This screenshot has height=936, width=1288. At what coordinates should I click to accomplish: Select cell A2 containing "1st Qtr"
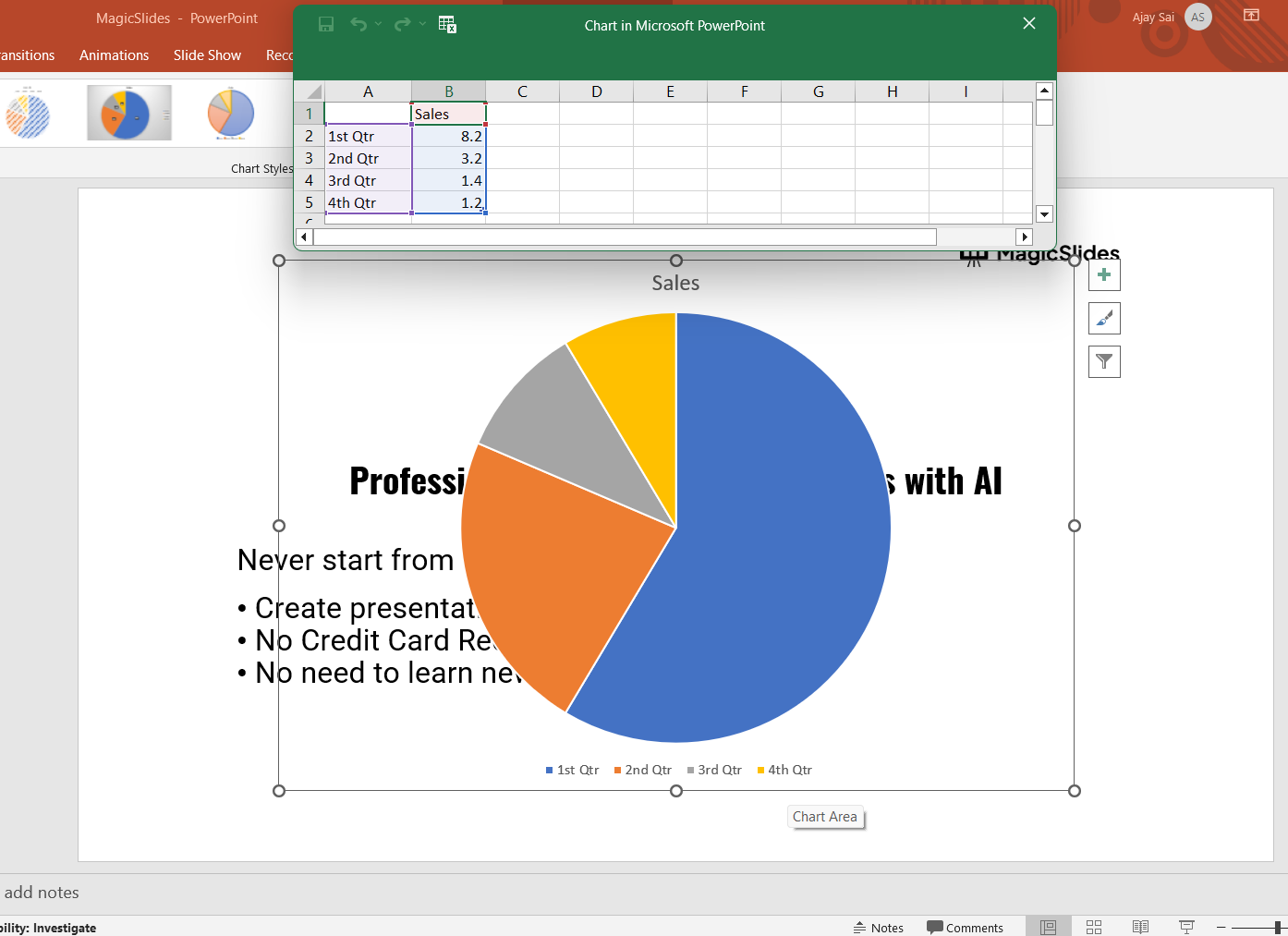[368, 136]
